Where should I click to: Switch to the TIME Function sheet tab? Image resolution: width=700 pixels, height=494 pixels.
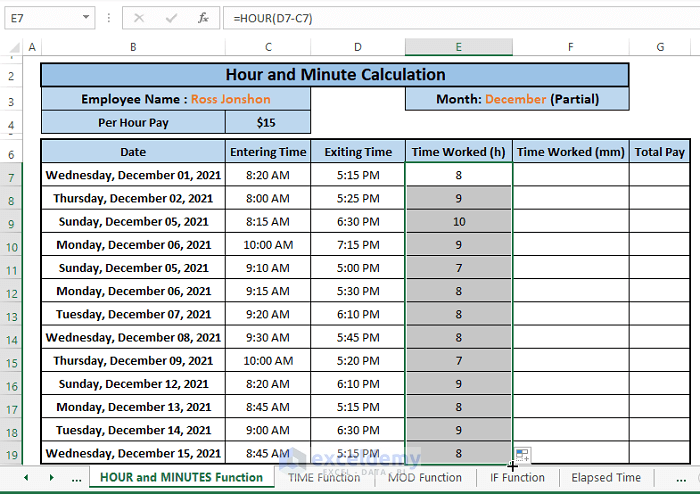click(x=324, y=477)
